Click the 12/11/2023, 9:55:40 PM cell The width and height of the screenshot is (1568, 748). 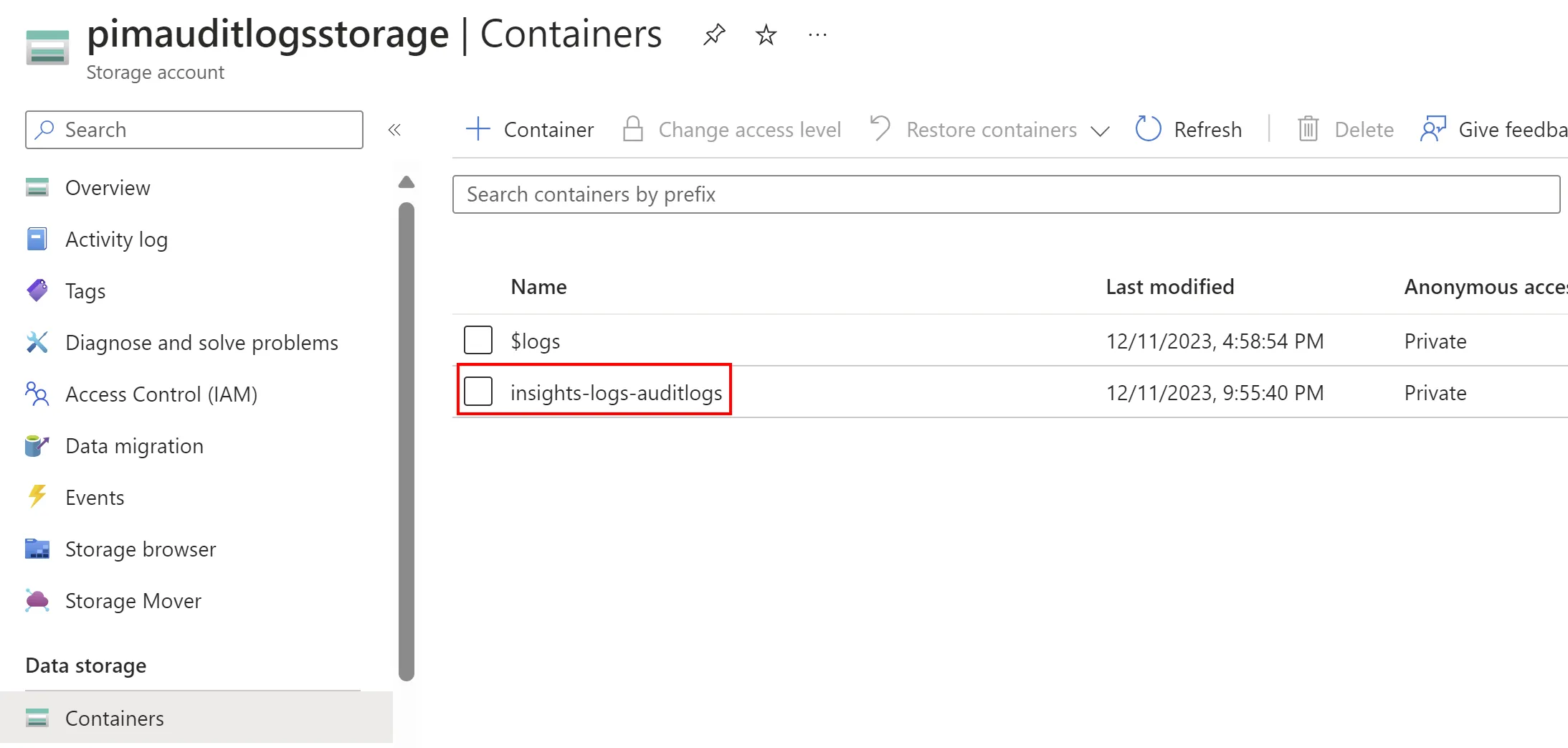(x=1215, y=393)
